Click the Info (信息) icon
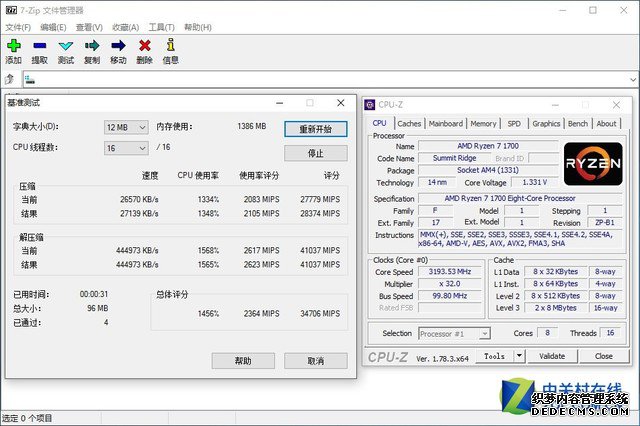The height and width of the screenshot is (426, 640). click(171, 44)
